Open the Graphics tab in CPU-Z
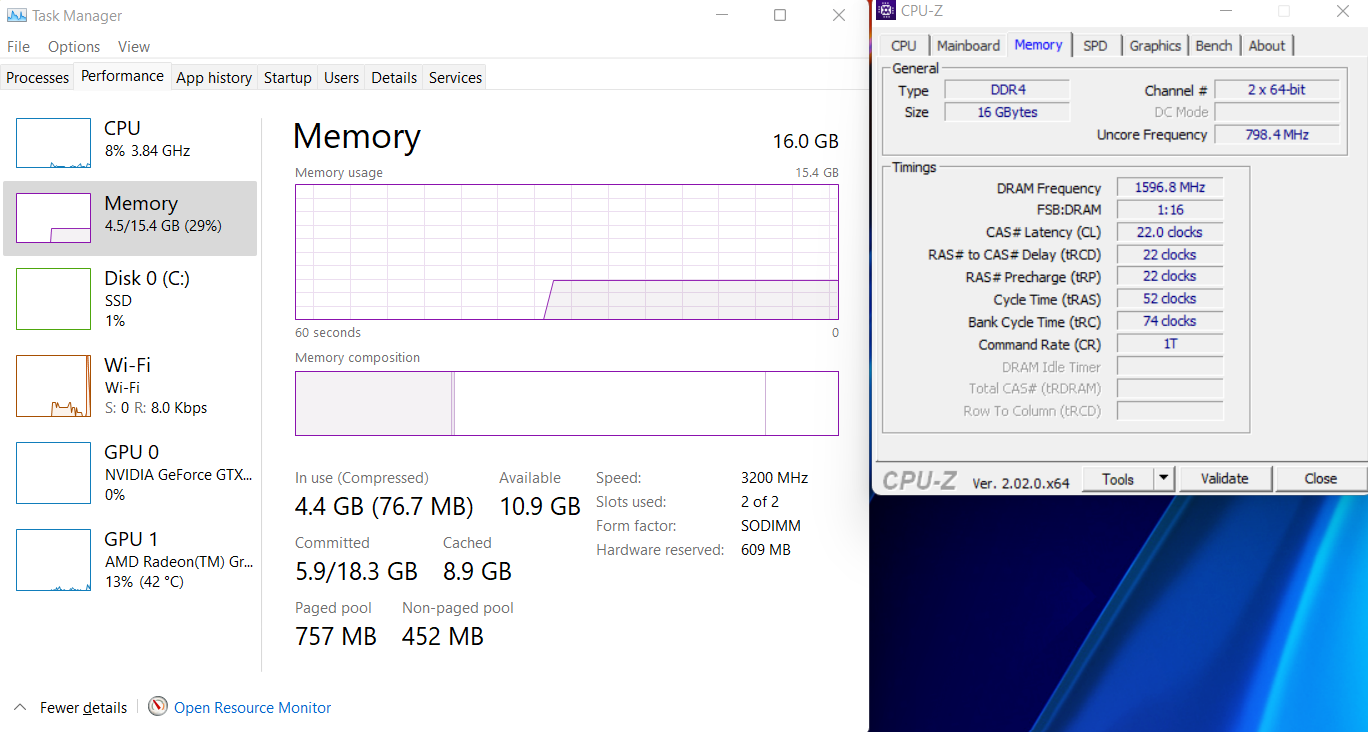This screenshot has height=732, width=1368. click(1155, 45)
